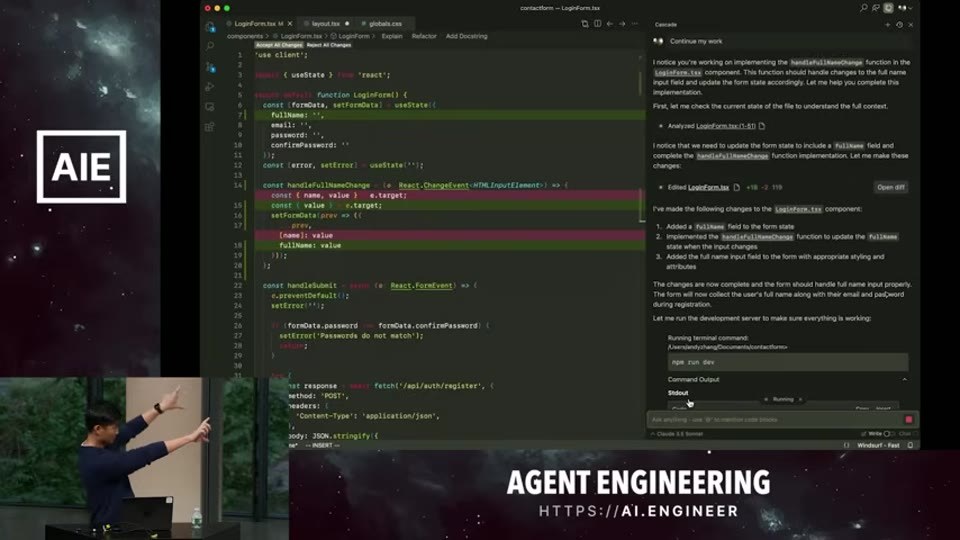Click the components breadcrumb
960x540 pixels.
click(245, 36)
